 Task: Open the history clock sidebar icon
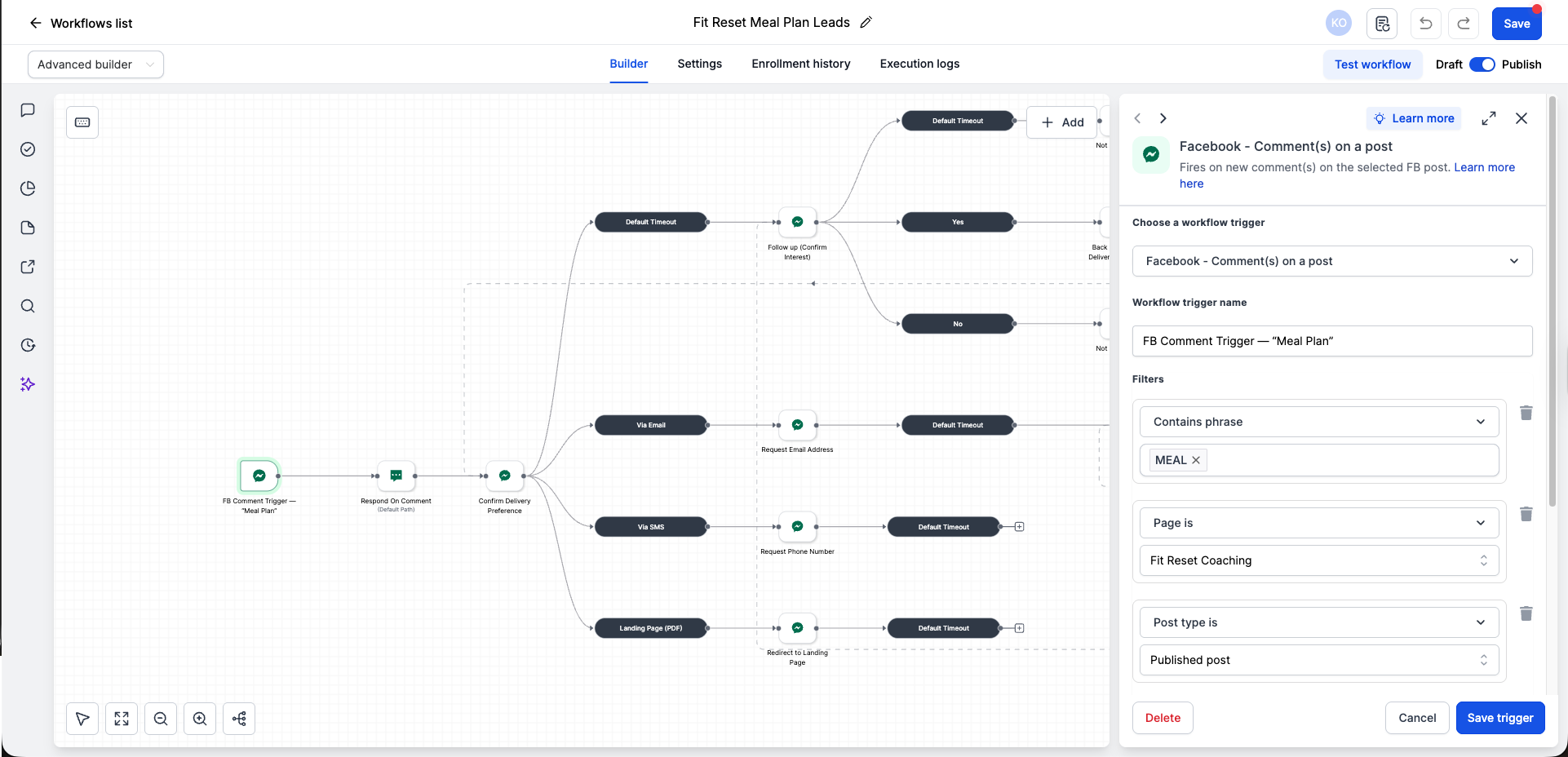[x=28, y=345]
